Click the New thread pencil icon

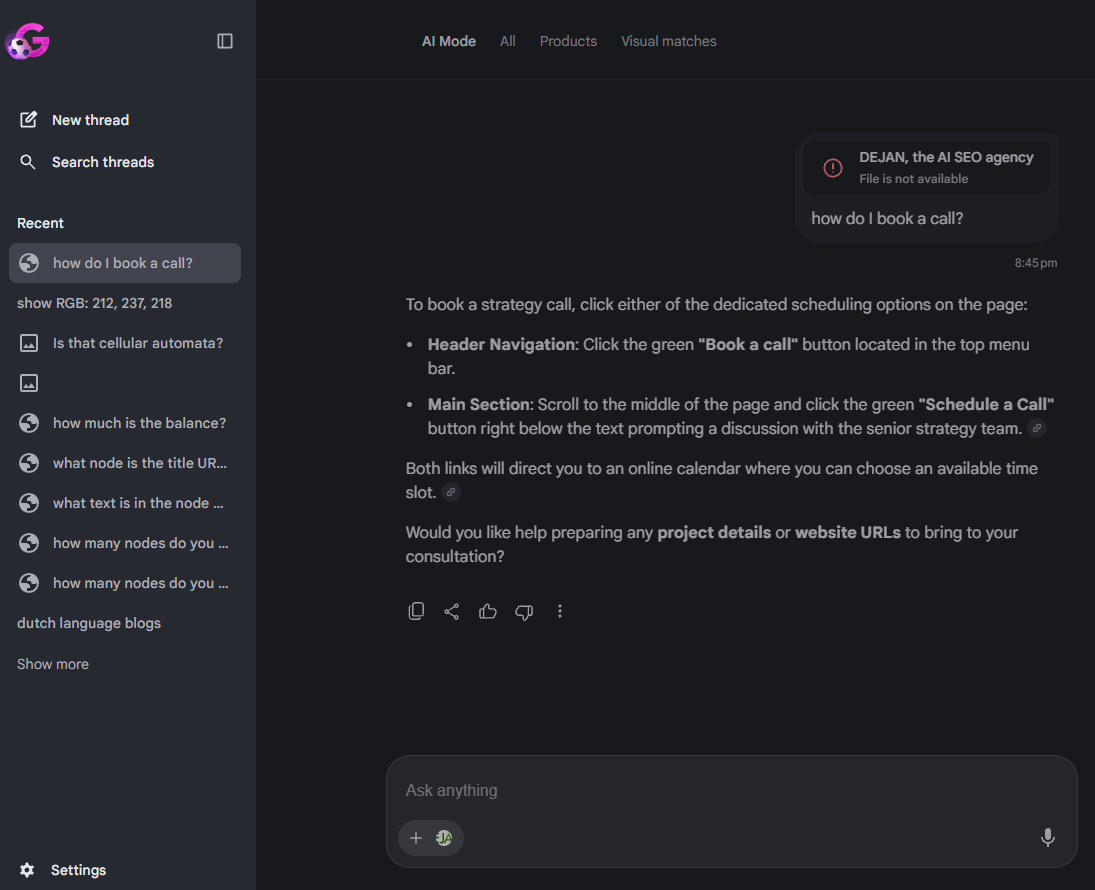(28, 119)
